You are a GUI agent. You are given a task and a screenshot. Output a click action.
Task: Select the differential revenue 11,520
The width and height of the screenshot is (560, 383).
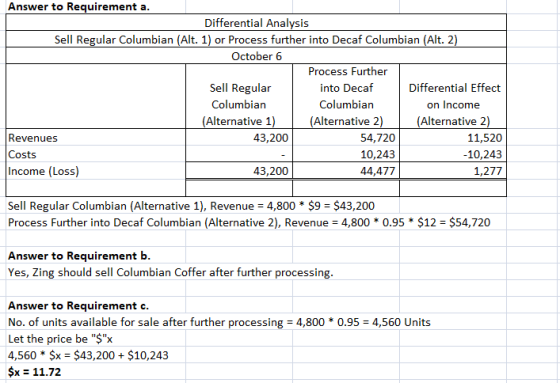485,138
